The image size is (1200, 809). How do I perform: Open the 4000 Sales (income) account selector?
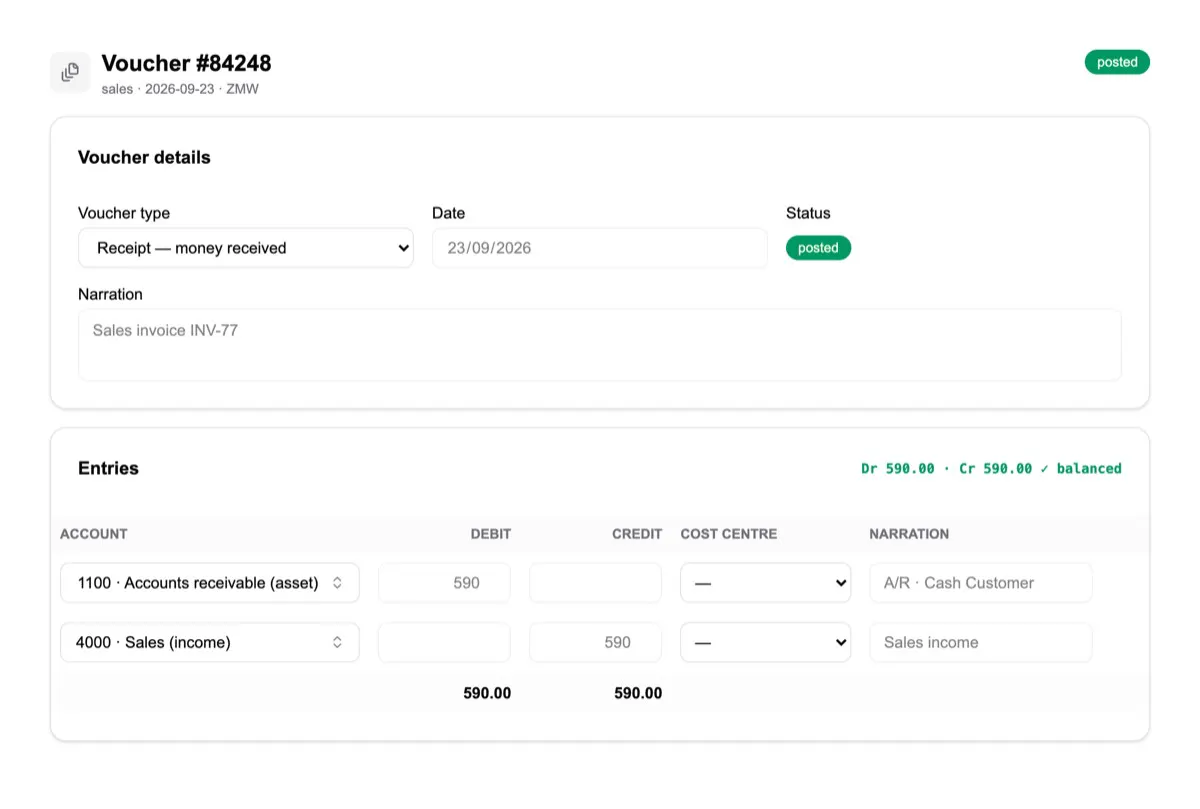(x=210, y=643)
